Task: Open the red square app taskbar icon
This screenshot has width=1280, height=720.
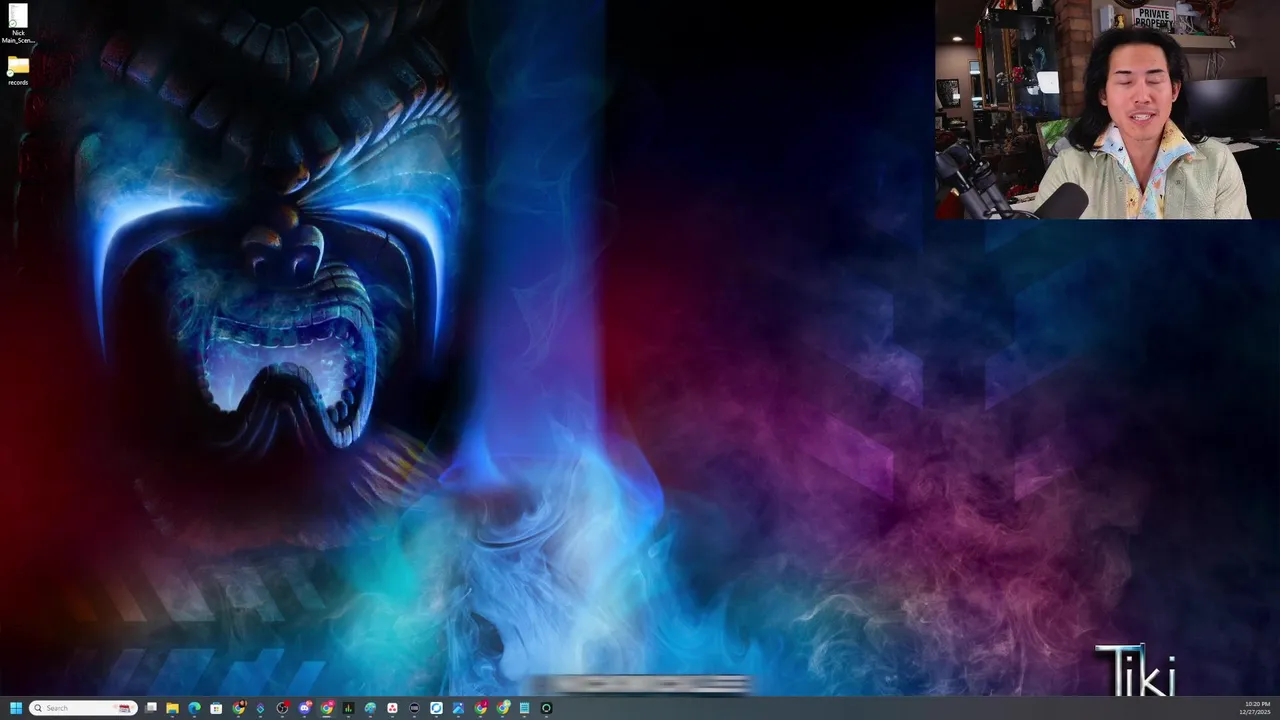Action: (x=392, y=708)
